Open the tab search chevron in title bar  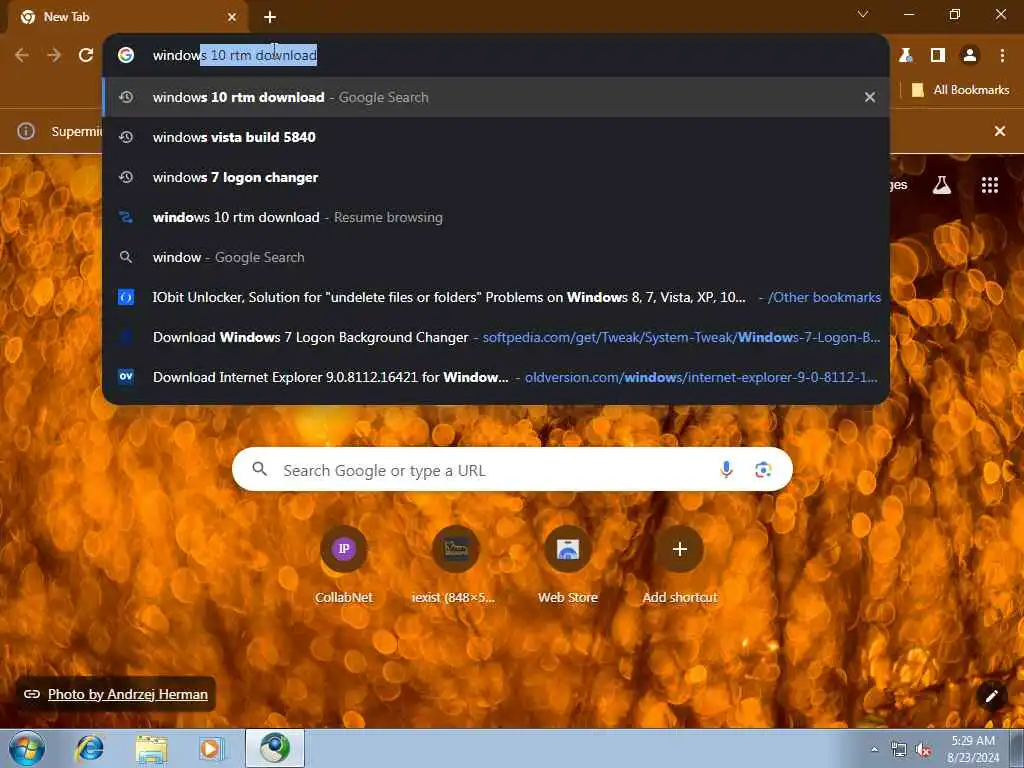pos(863,14)
